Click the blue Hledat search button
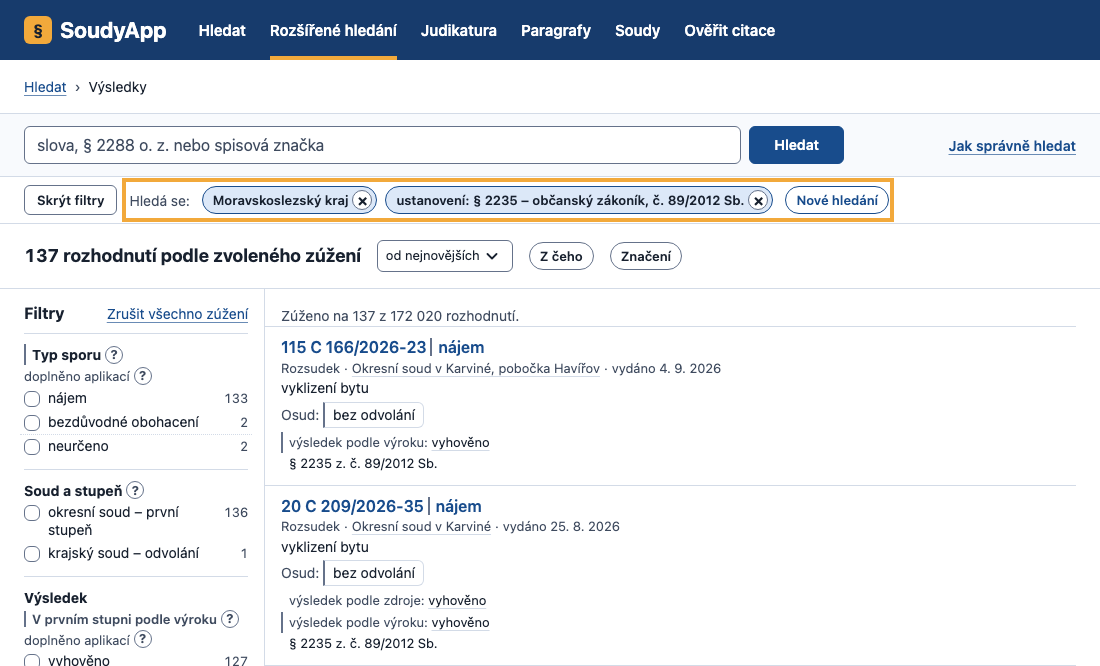The image size is (1100, 666). (x=796, y=145)
